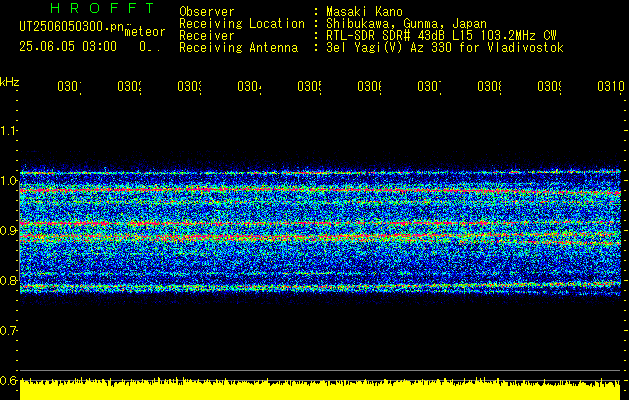Viewport: 629px width, 400px height.
Task: Click the HROFFT title text
Action: (102, 8)
